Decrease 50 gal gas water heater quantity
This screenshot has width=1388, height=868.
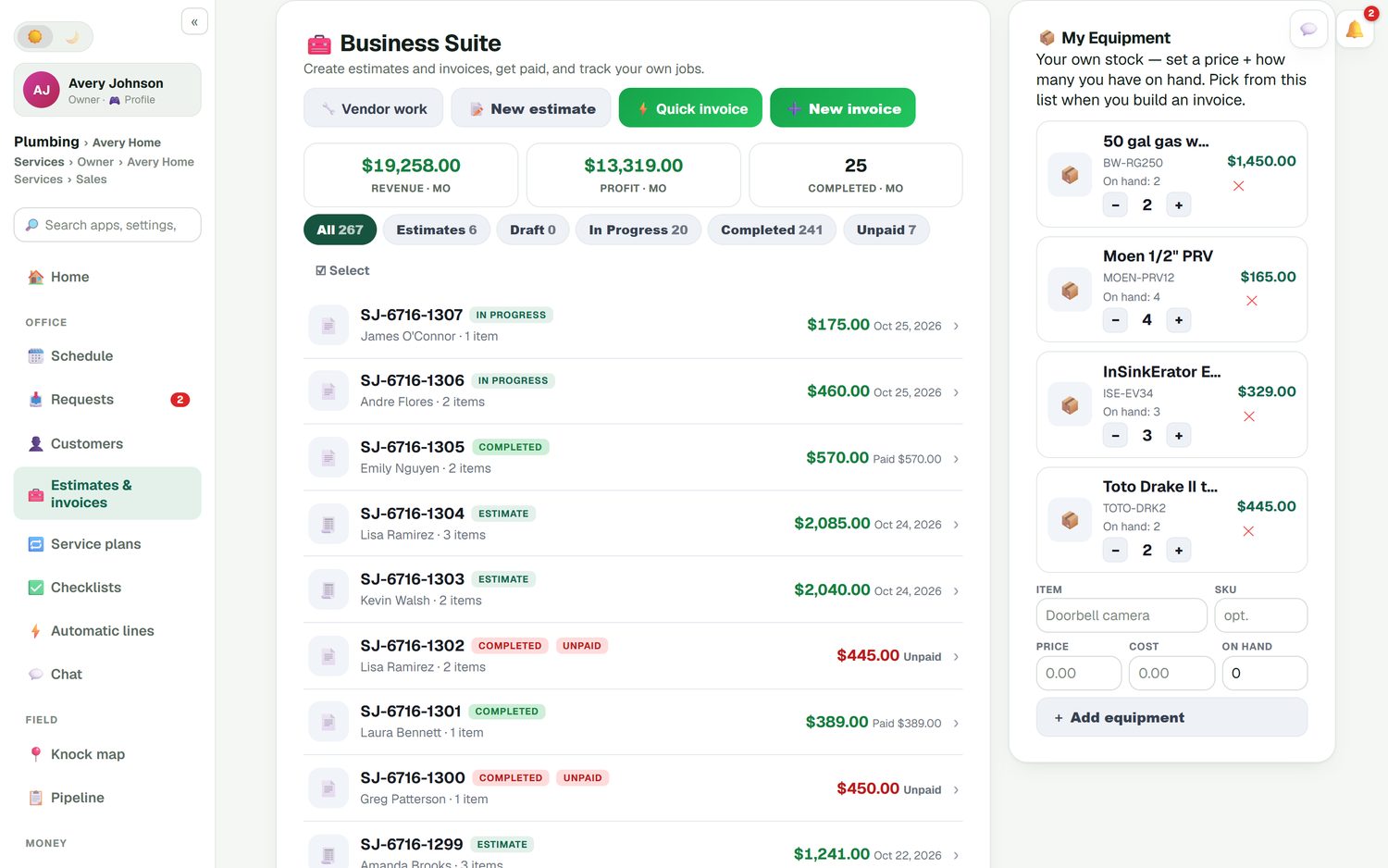pos(1116,205)
